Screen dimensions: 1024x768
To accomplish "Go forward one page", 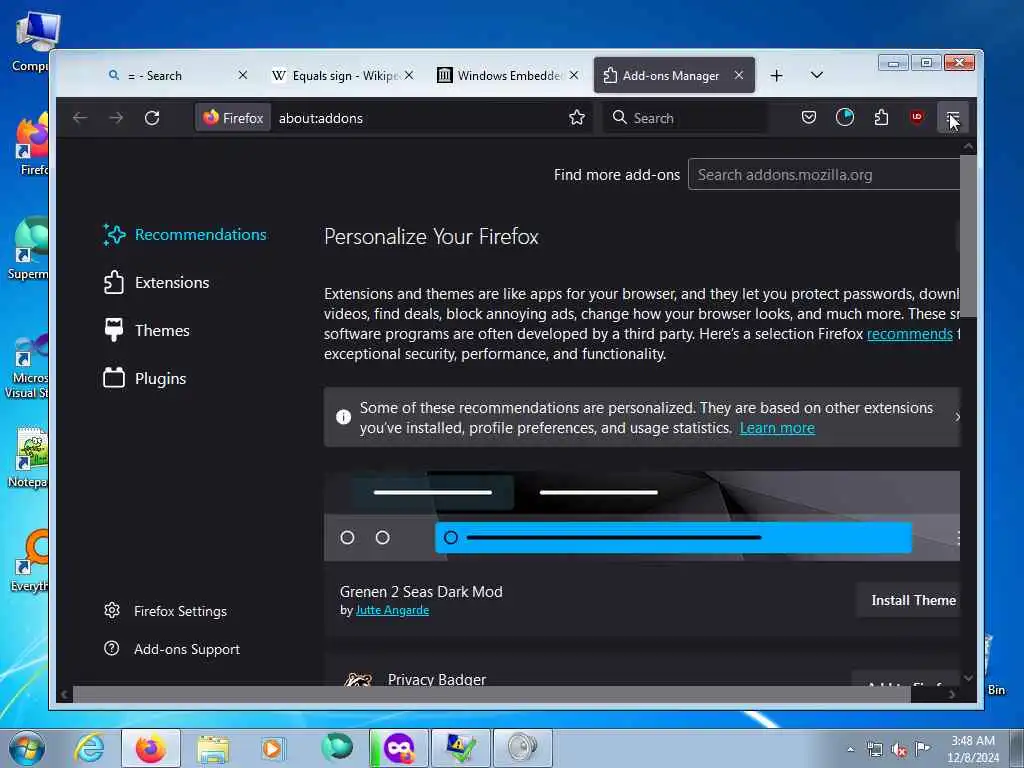I will 116,118.
